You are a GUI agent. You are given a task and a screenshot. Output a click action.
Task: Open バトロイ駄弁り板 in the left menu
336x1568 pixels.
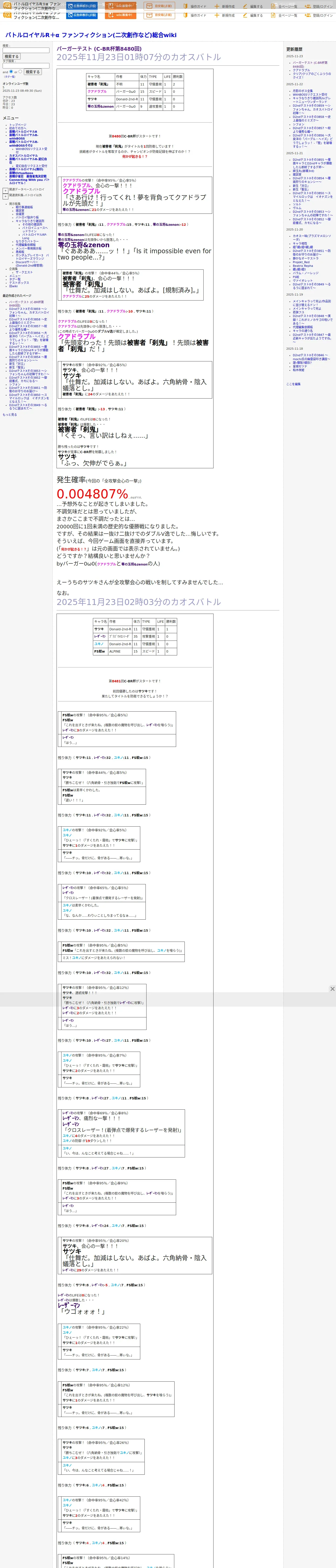click(x=27, y=217)
